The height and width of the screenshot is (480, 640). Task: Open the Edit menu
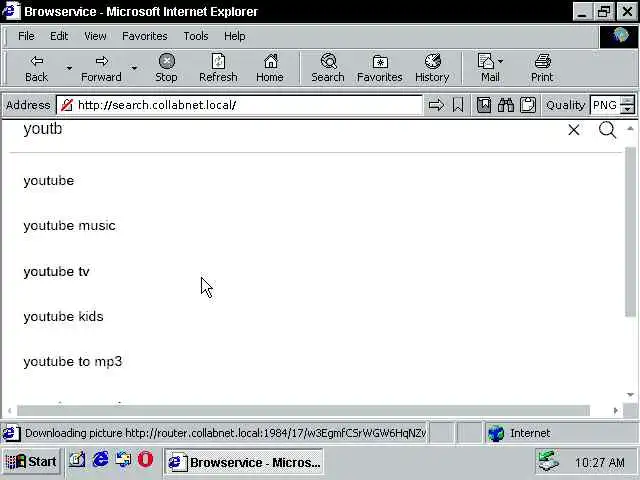click(59, 36)
